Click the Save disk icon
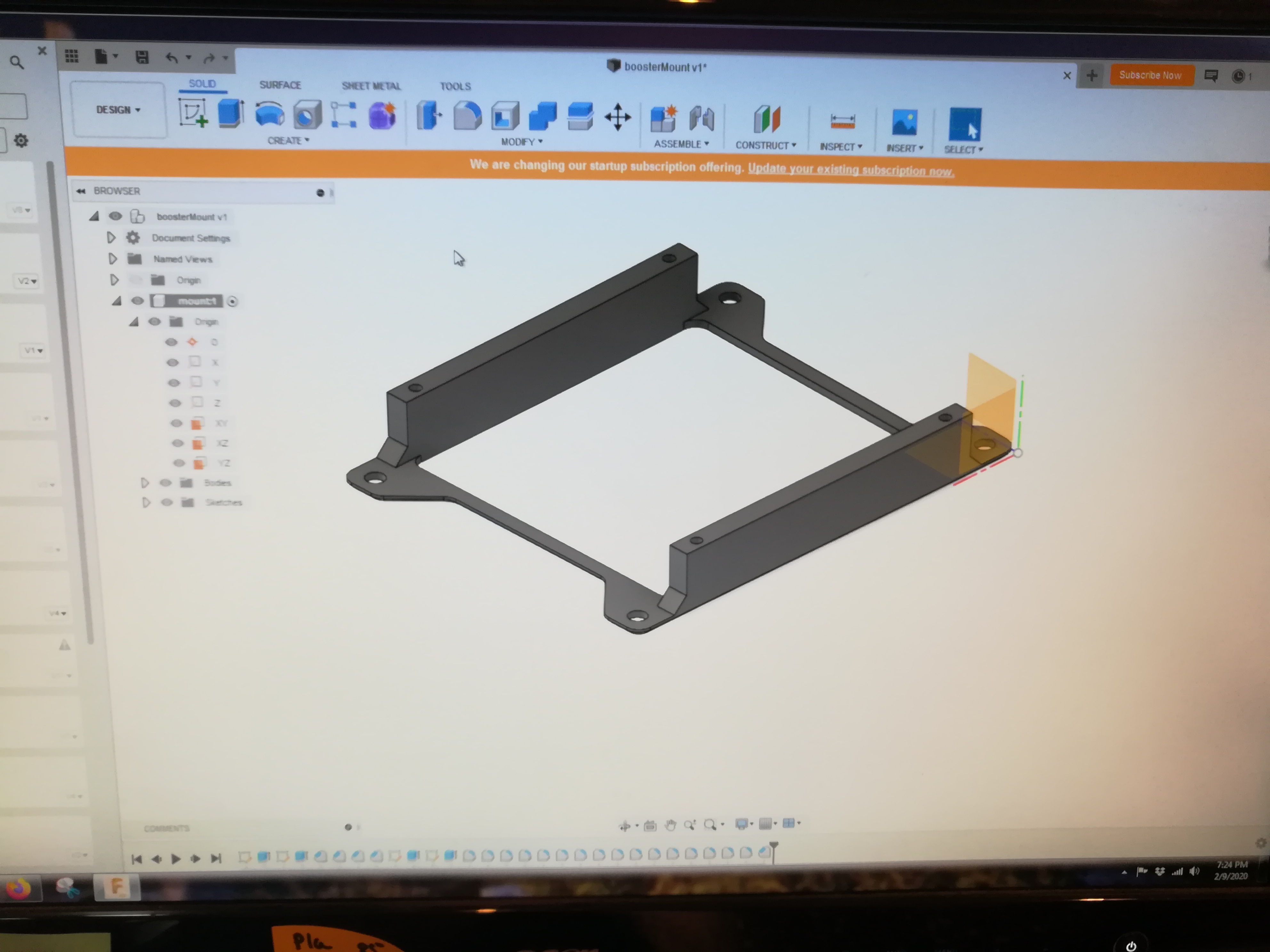 coord(142,57)
